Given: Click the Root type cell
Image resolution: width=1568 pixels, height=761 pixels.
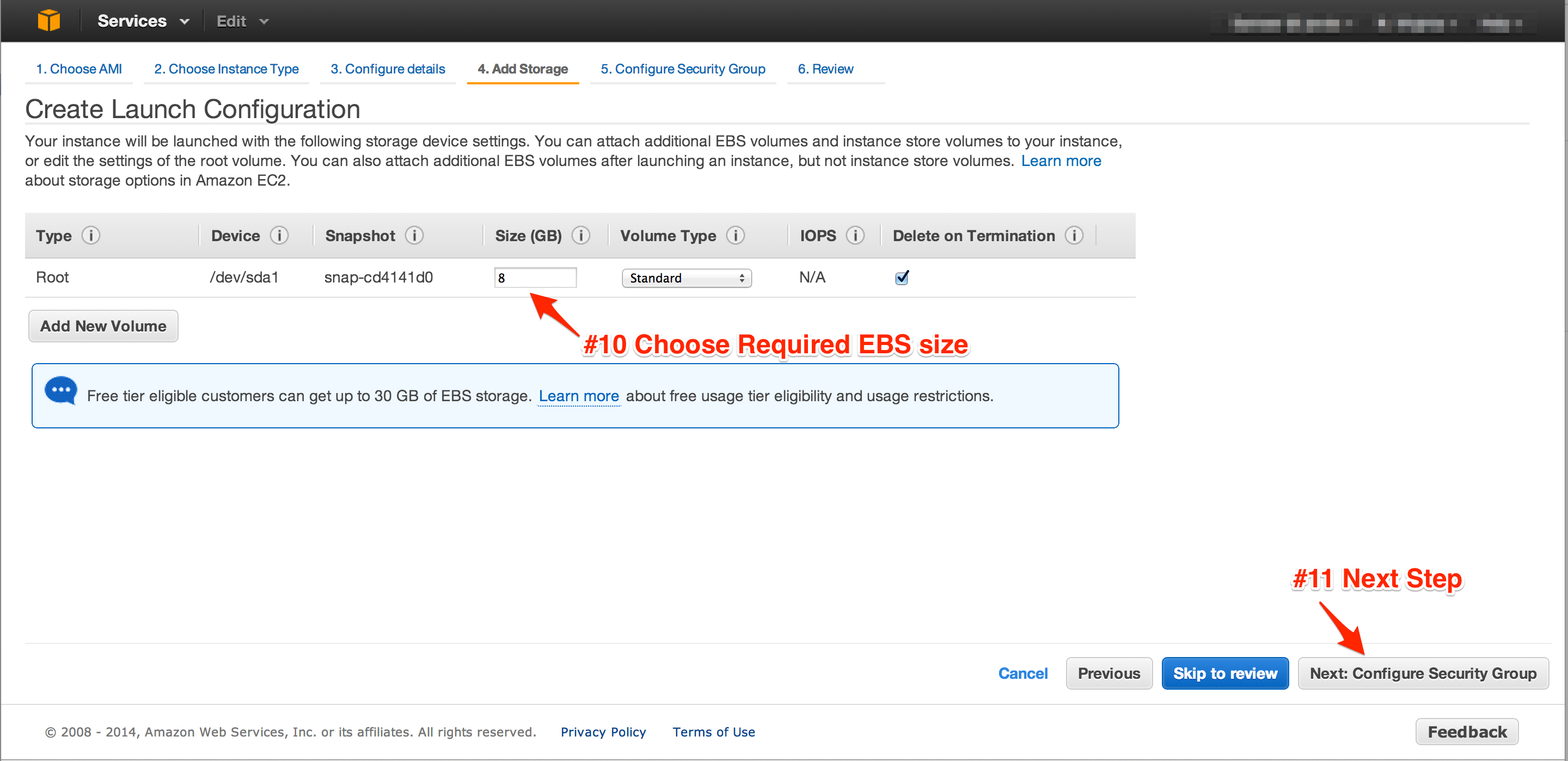Looking at the screenshot, I should pos(52,278).
